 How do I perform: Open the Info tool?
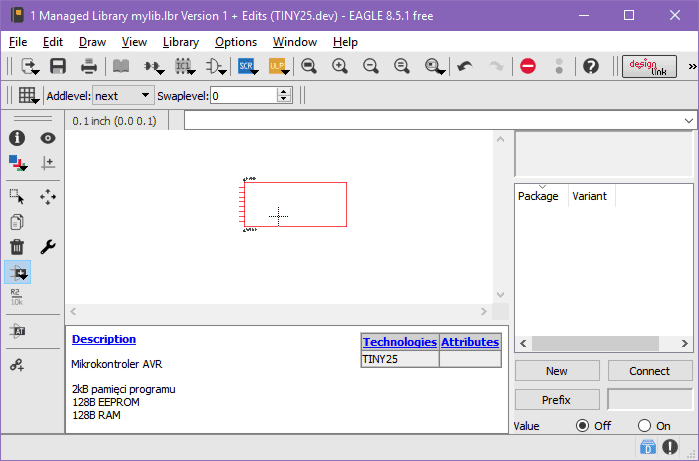tap(17, 138)
